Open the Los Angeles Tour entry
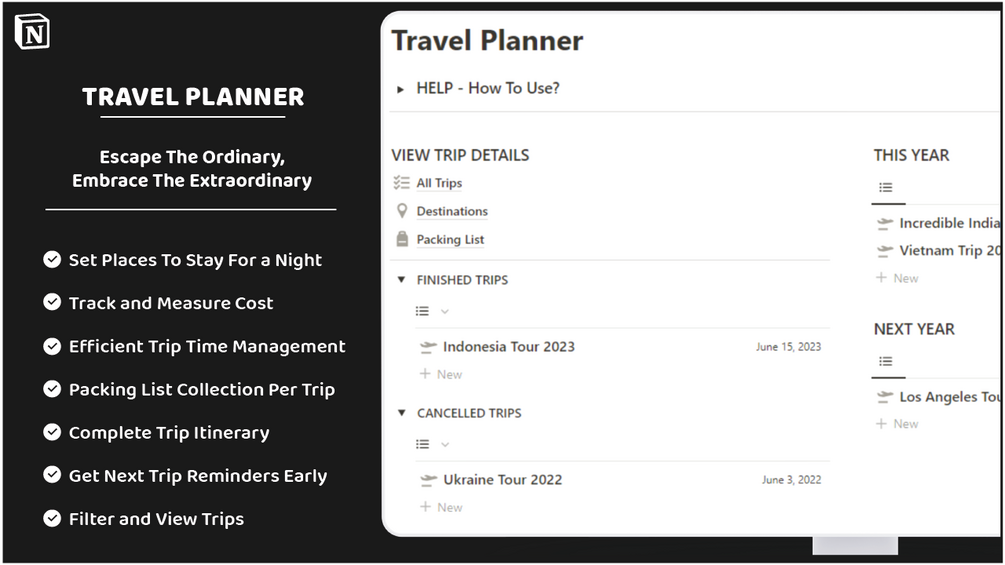 [x=948, y=397]
